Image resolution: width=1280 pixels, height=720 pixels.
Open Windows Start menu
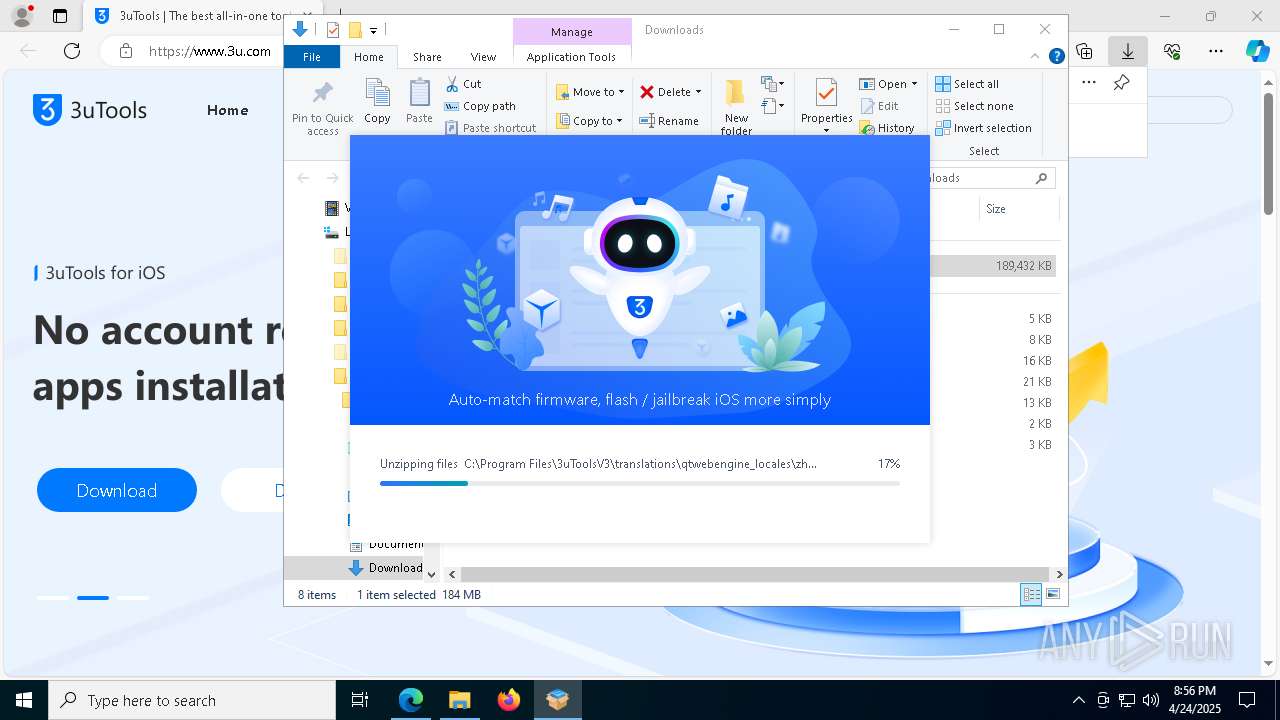[24, 700]
